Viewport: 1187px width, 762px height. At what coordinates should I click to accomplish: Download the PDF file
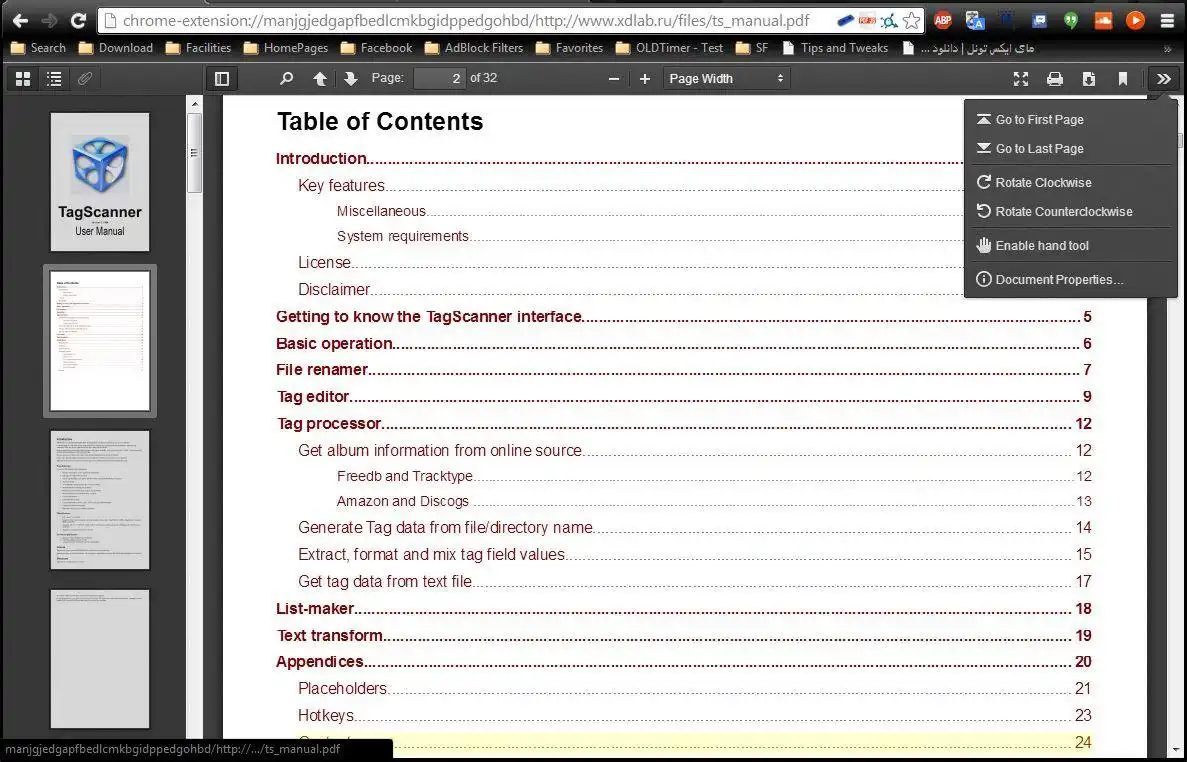1089,79
